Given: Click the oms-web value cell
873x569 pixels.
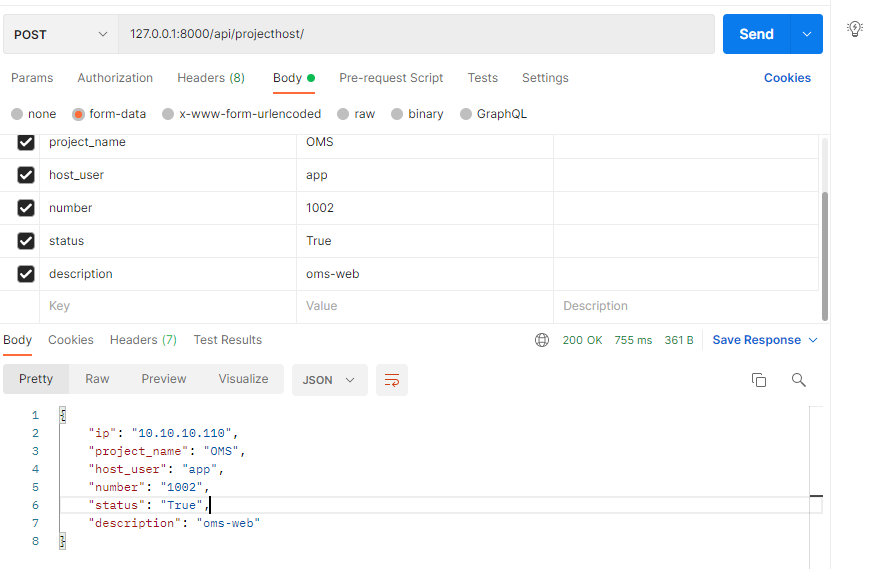Looking at the screenshot, I should pos(425,274).
